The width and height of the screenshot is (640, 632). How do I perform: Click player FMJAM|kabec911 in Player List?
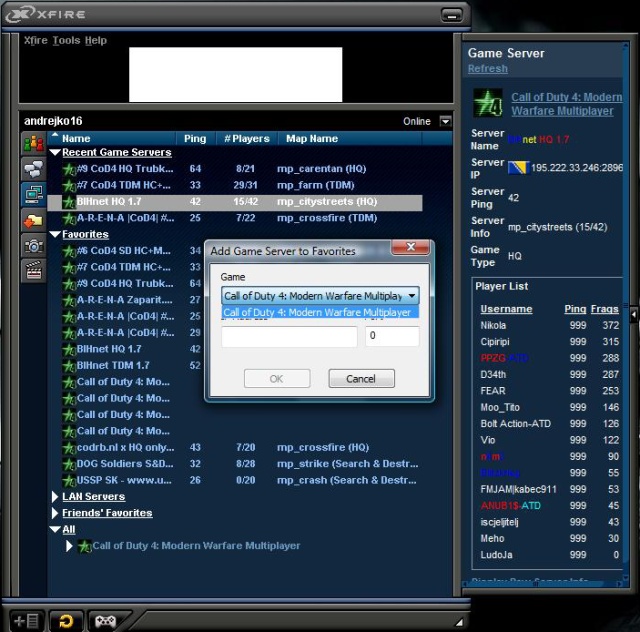pos(518,489)
